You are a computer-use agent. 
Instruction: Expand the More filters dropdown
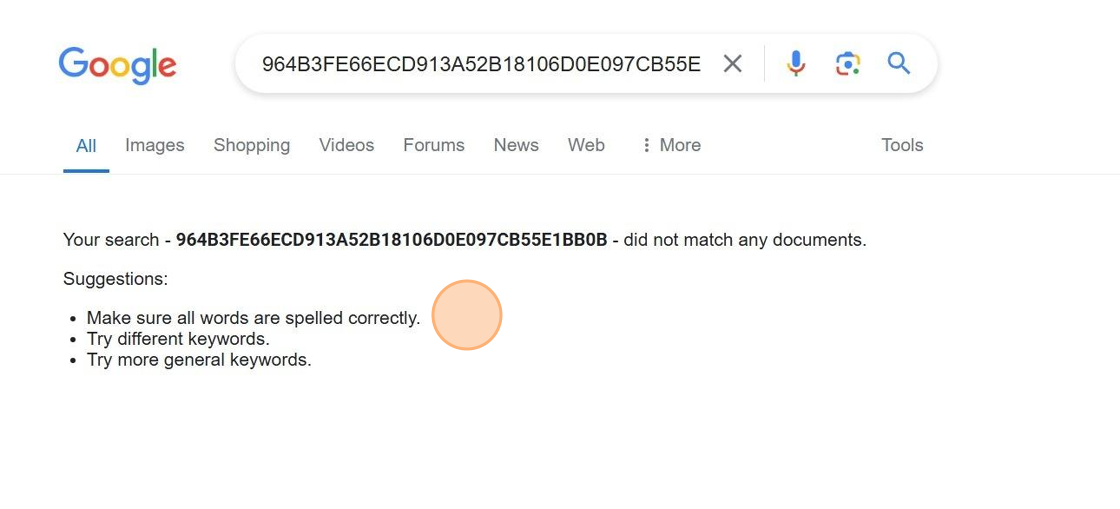[671, 145]
